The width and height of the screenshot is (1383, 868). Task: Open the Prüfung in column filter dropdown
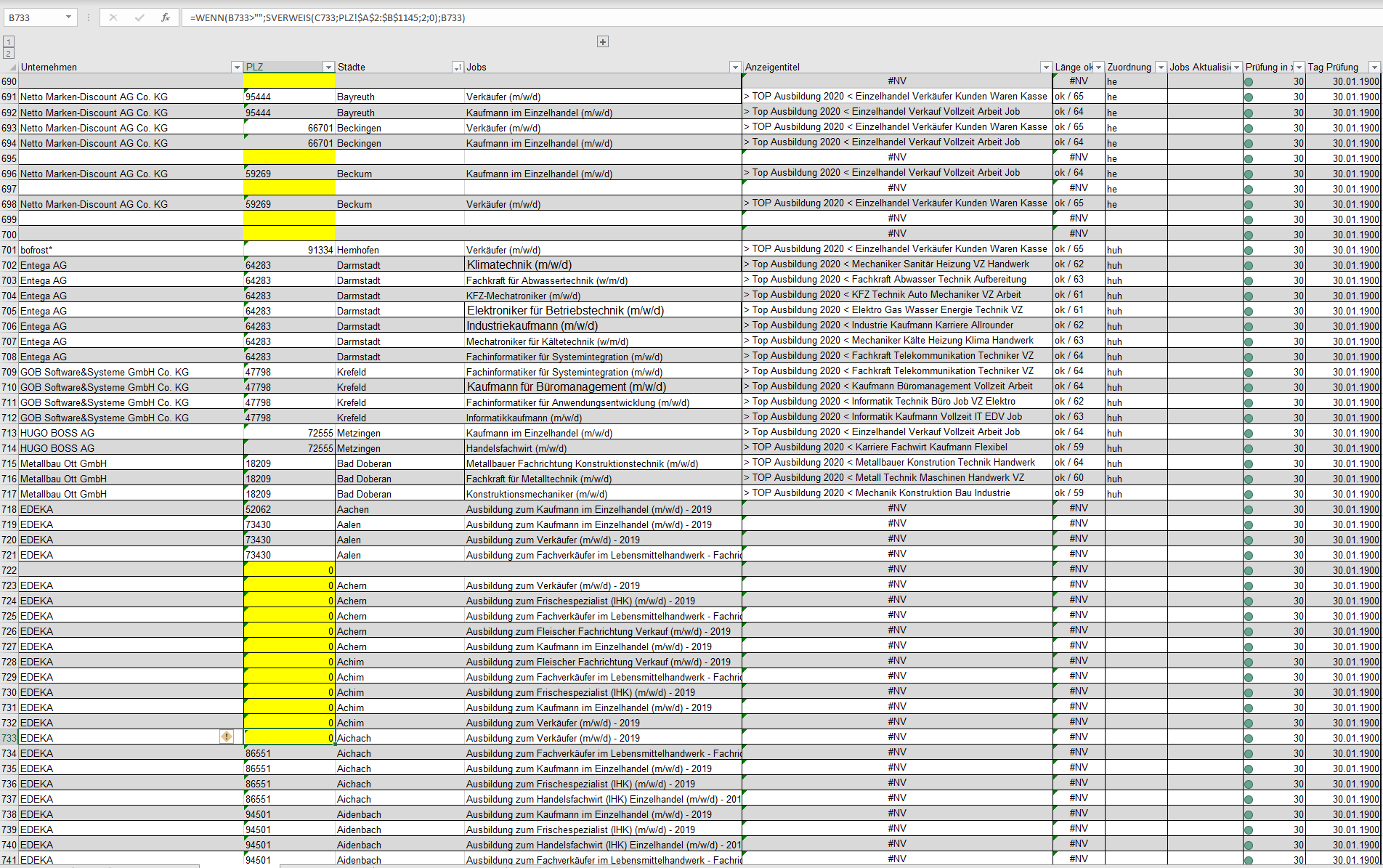(1299, 67)
